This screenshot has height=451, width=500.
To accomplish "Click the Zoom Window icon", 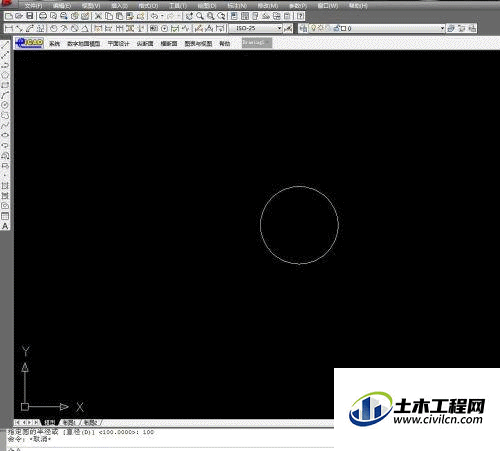I will point(210,16).
